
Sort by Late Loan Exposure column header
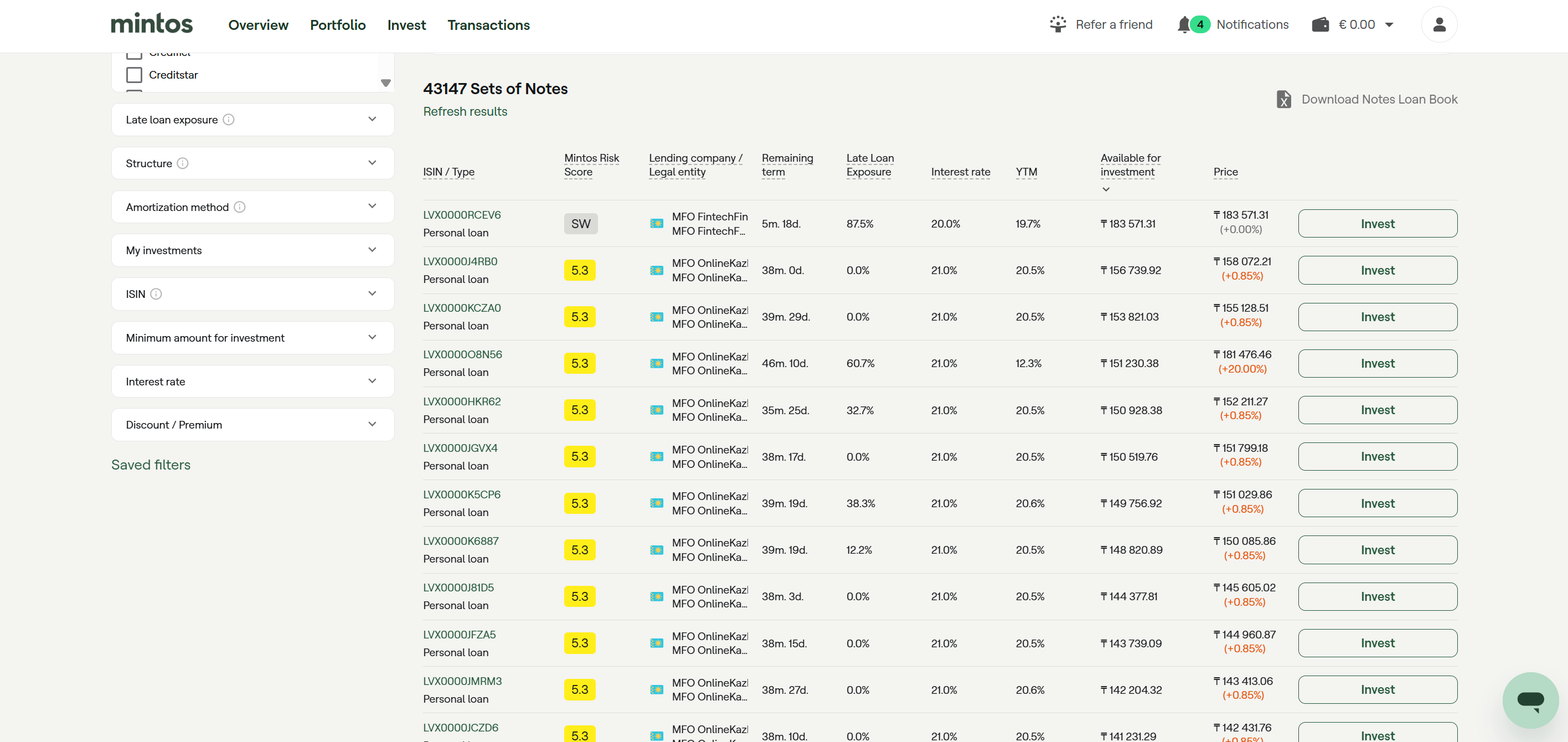click(870, 165)
